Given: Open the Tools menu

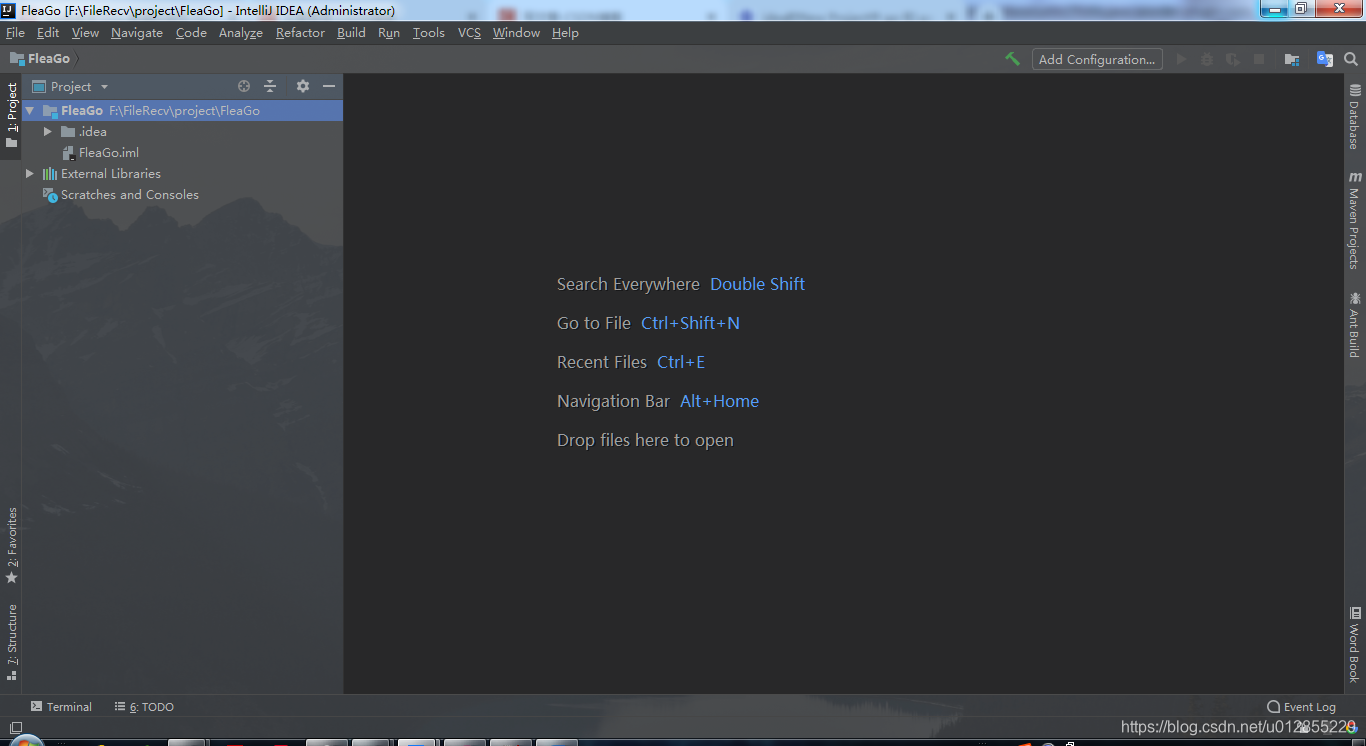Looking at the screenshot, I should (x=429, y=33).
